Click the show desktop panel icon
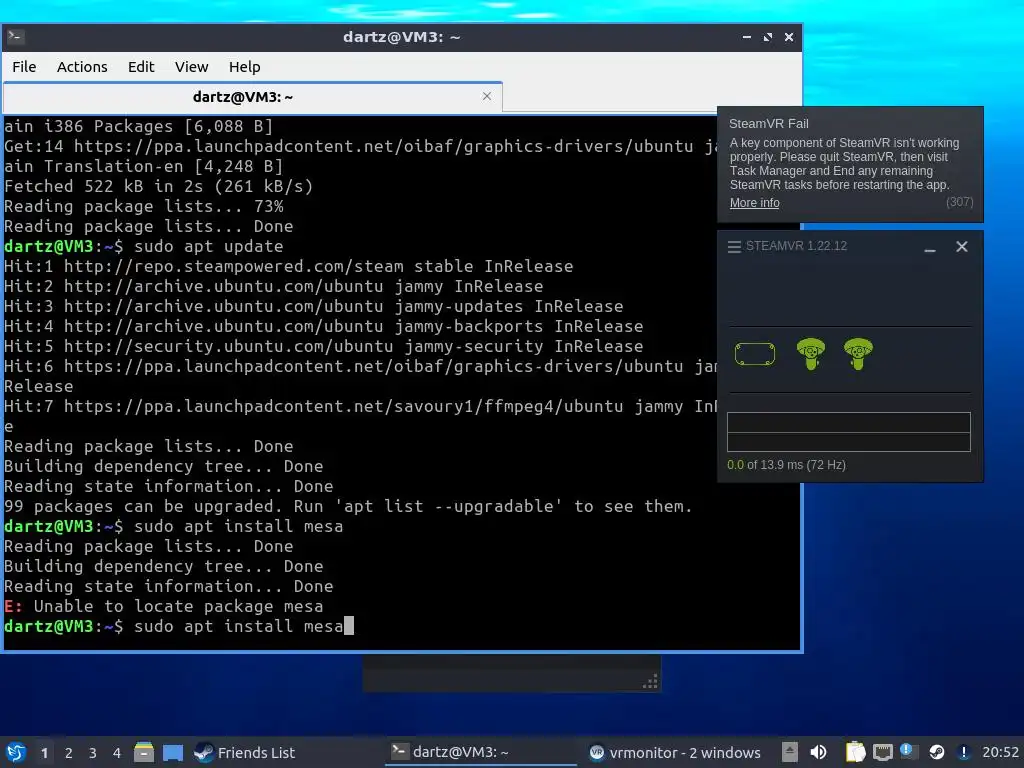The image size is (1024, 768). 172,752
